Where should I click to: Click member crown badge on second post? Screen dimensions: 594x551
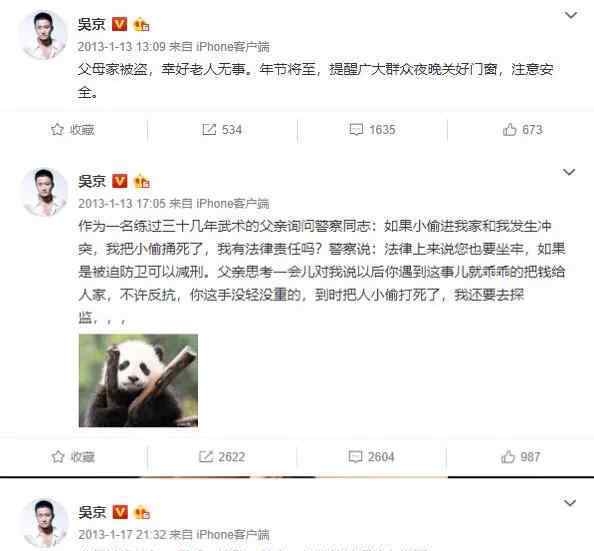click(x=142, y=181)
